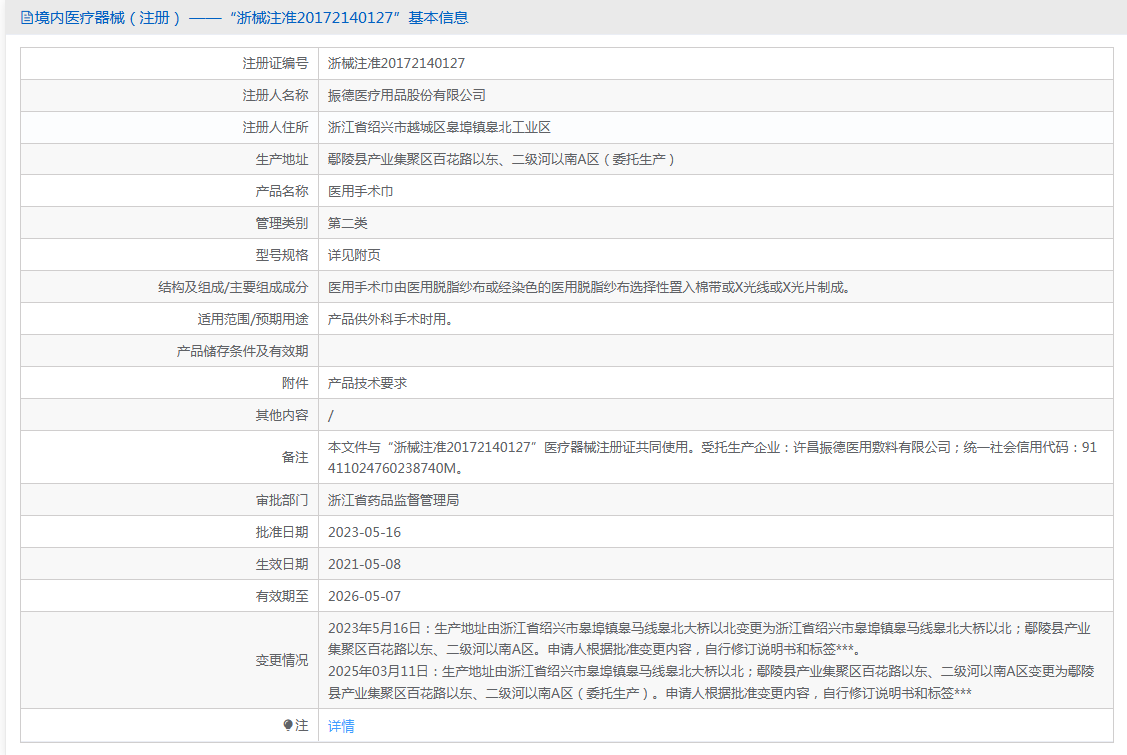Click intended use text 产品供外科手术时用。

click(390, 319)
